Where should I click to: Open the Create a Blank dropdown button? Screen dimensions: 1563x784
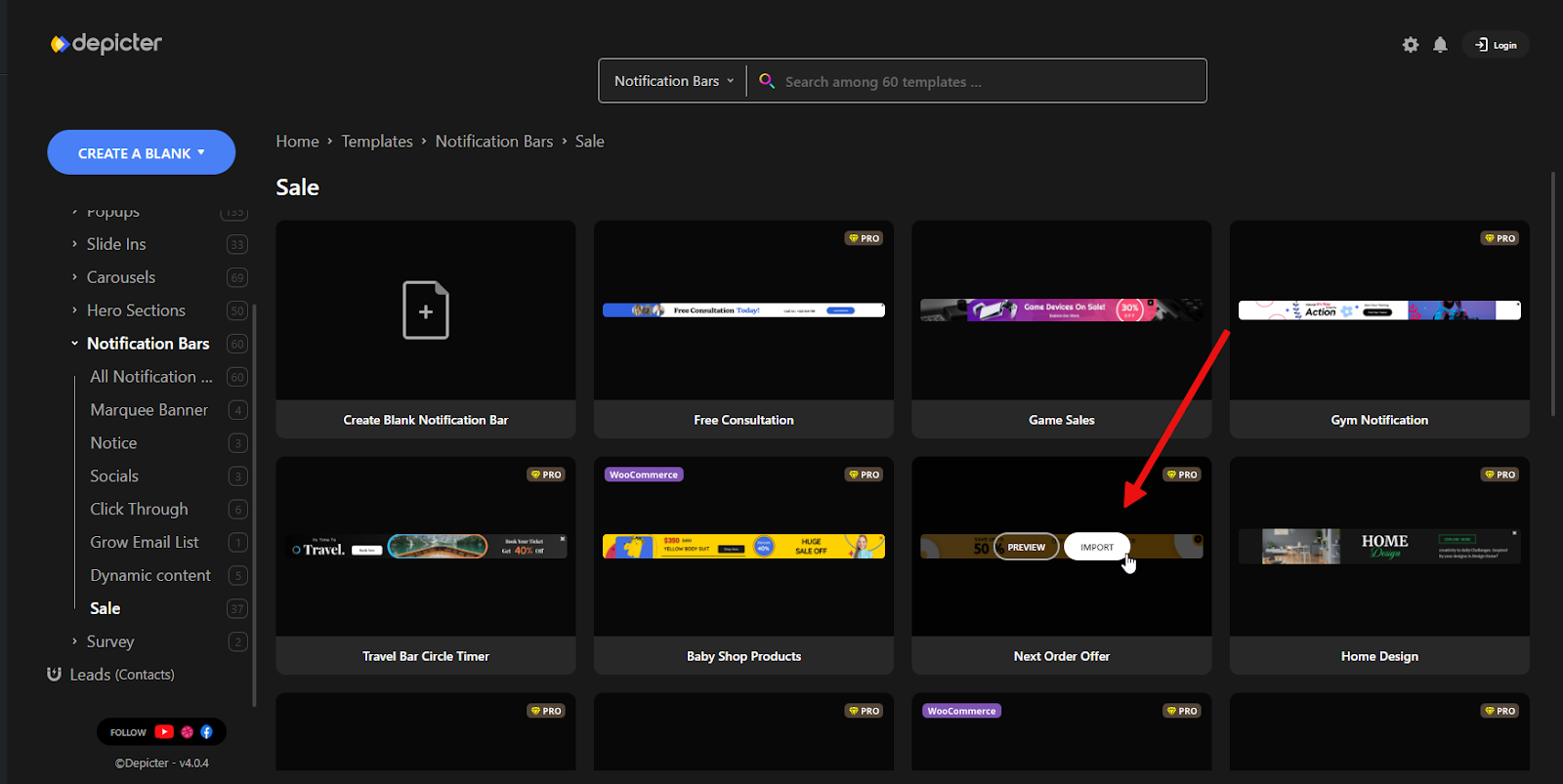[141, 153]
